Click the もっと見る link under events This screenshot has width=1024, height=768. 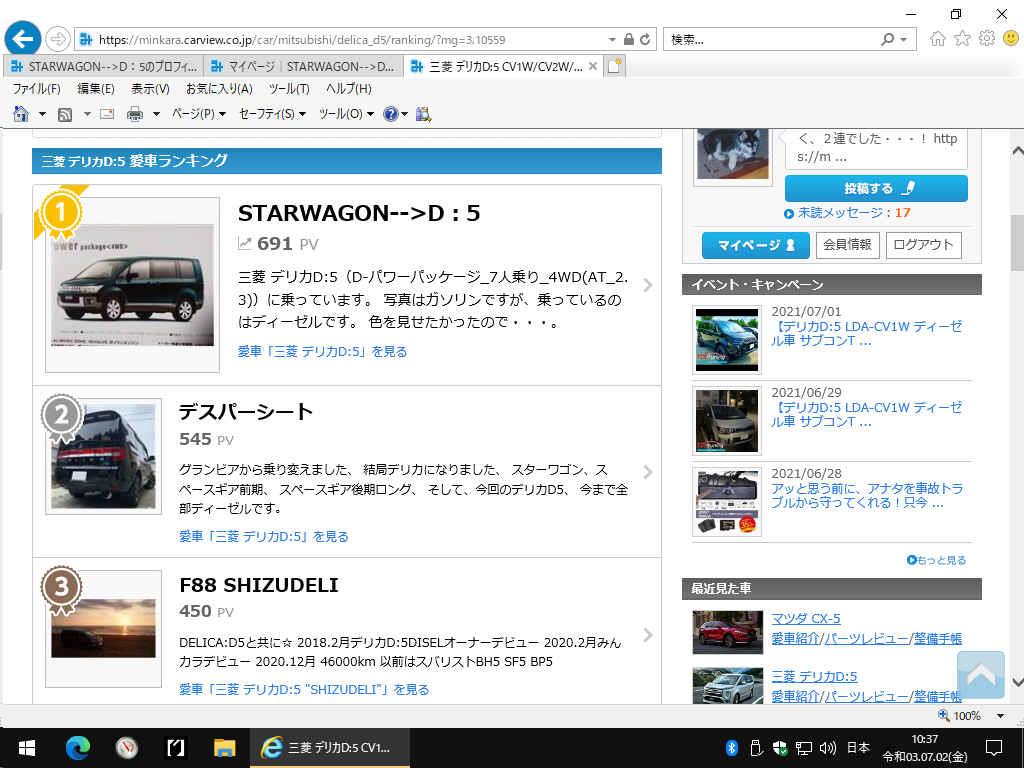point(936,560)
